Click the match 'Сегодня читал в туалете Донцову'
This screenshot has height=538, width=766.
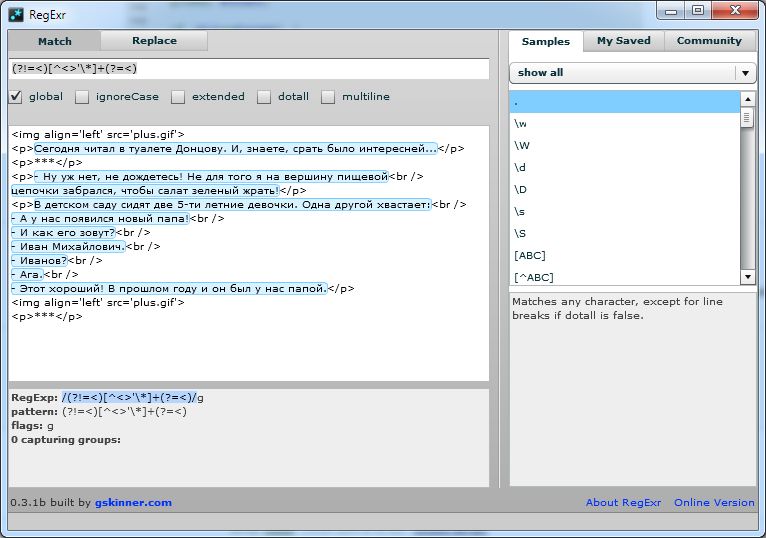235,149
